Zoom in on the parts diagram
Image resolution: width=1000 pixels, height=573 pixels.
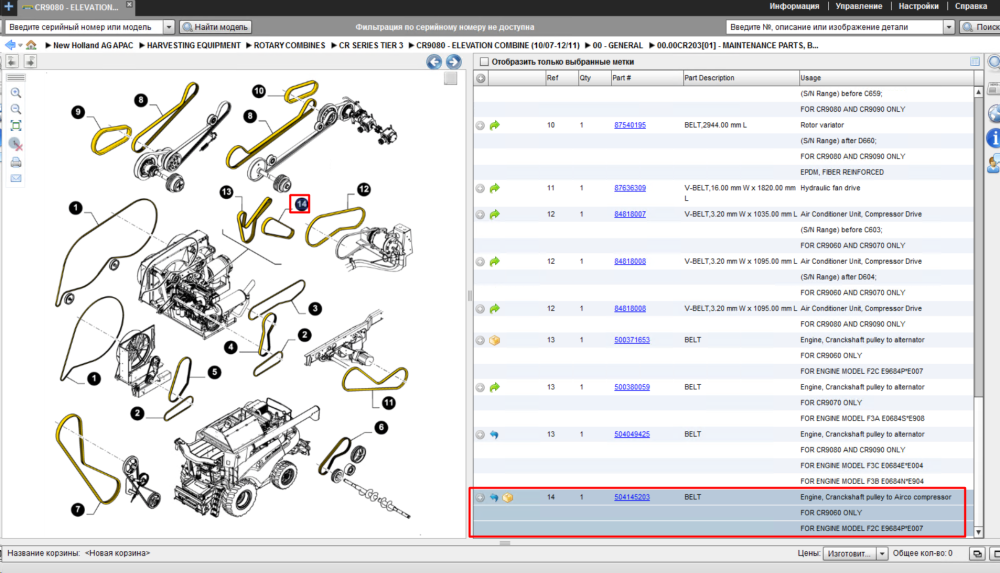(16, 93)
